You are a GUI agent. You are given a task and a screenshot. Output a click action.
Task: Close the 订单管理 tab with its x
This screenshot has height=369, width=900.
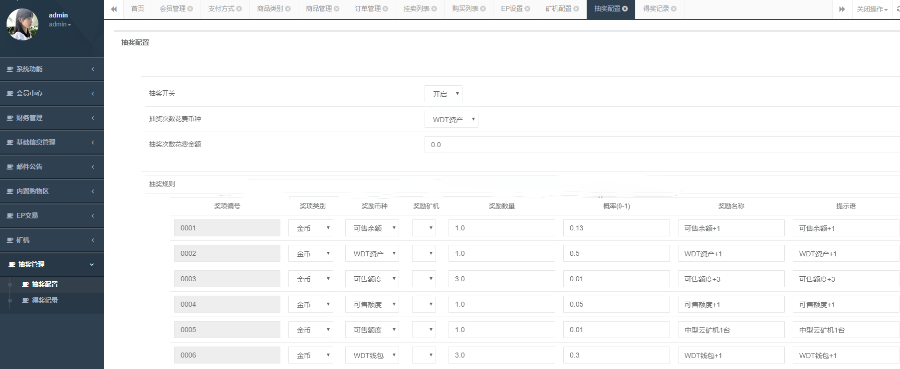point(385,9)
